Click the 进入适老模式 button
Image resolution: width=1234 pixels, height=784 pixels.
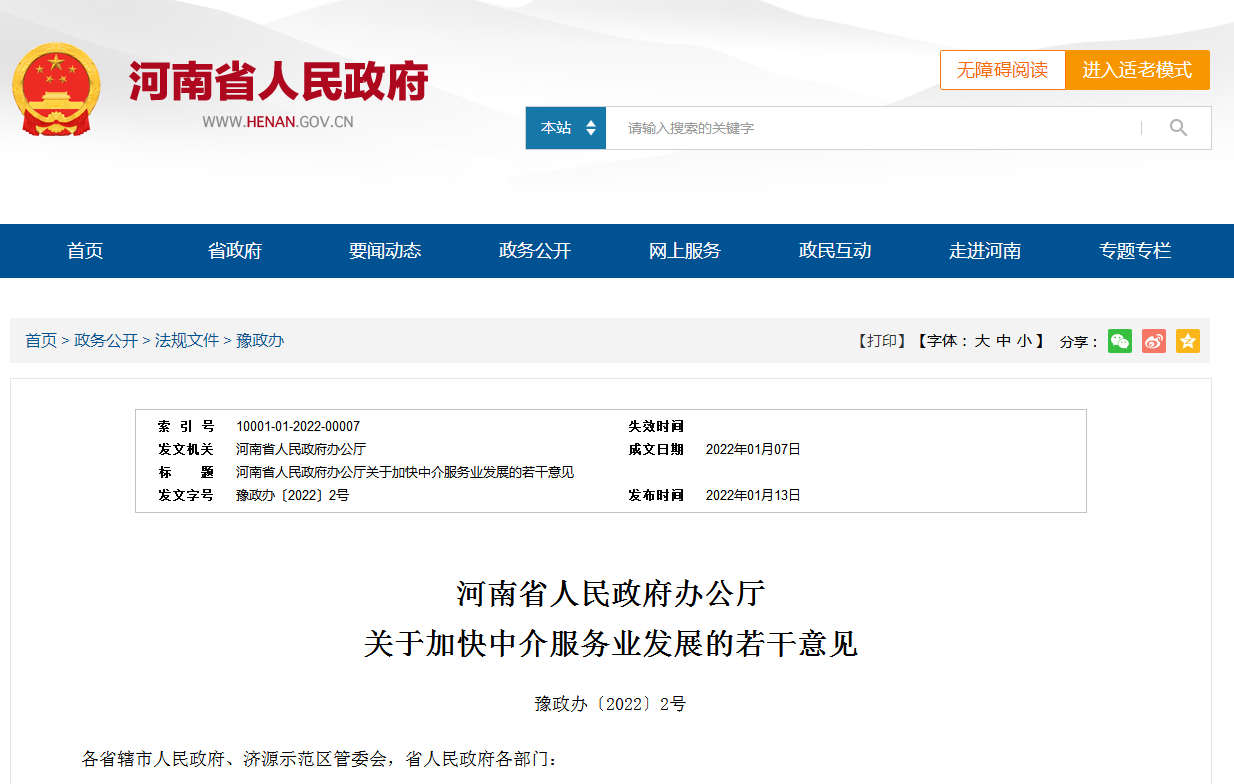[1137, 70]
